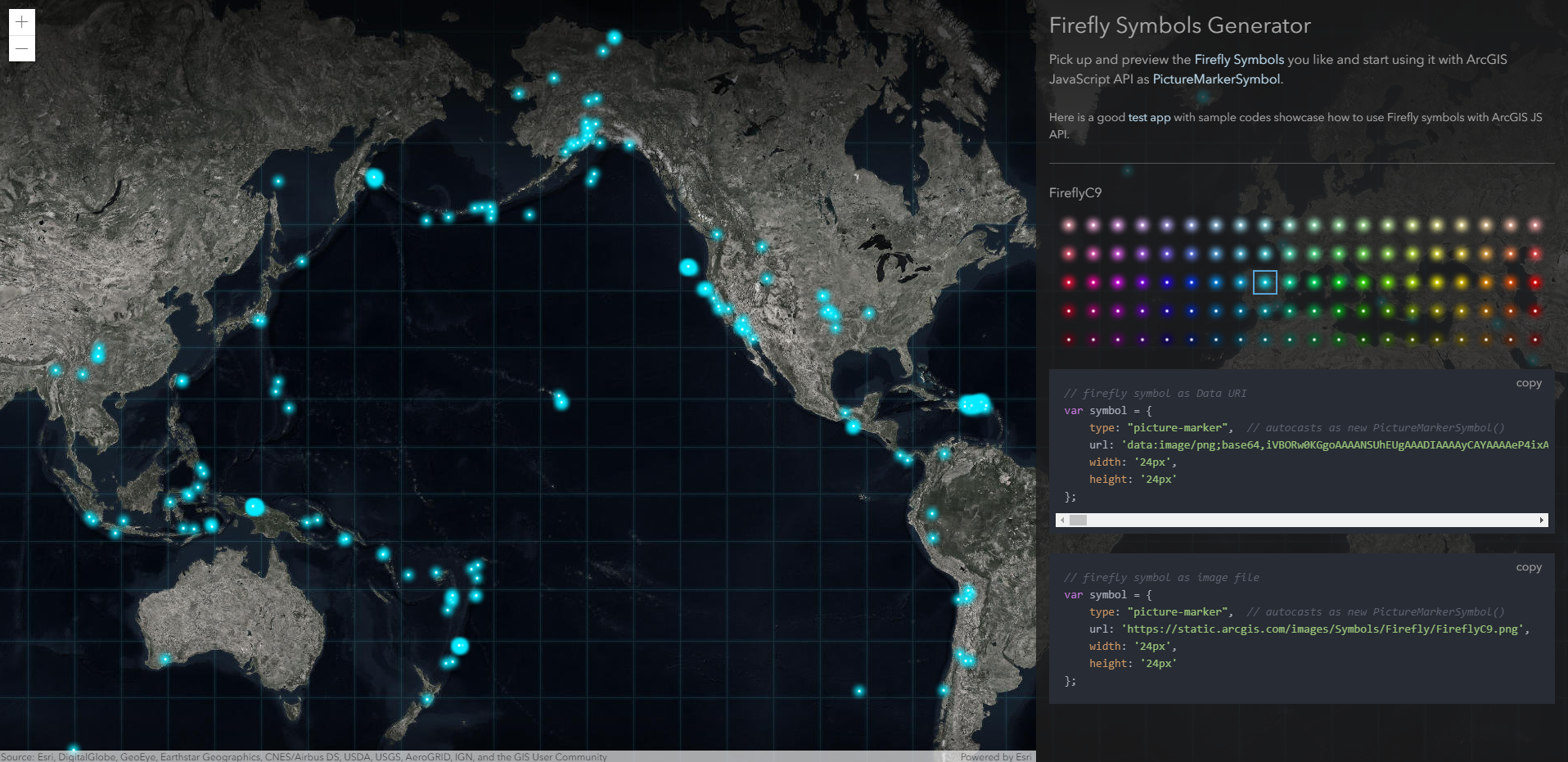Select the second-row cyan symbol above the selection
1568x762 pixels.
click(x=1265, y=254)
